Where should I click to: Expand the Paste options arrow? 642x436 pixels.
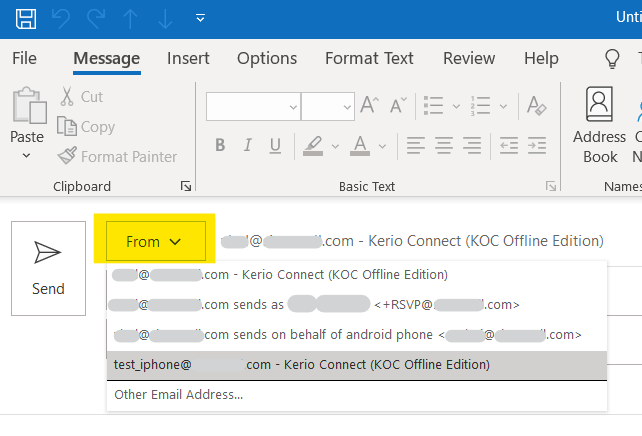pos(27,156)
